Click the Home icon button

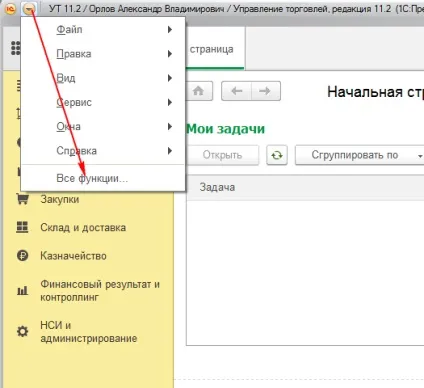point(199,91)
